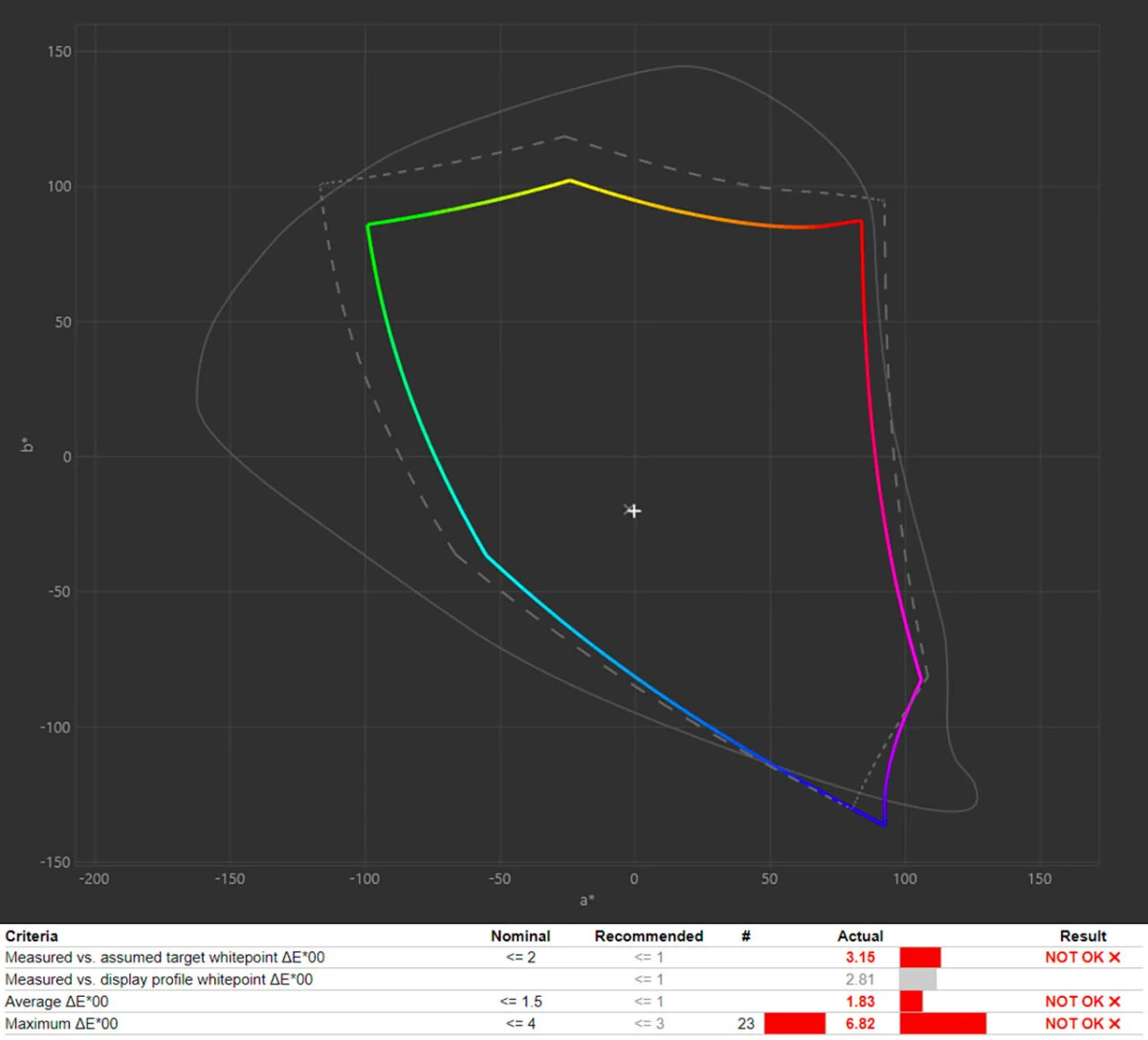Select the Average ΔE*00 criteria label

tap(56, 1002)
